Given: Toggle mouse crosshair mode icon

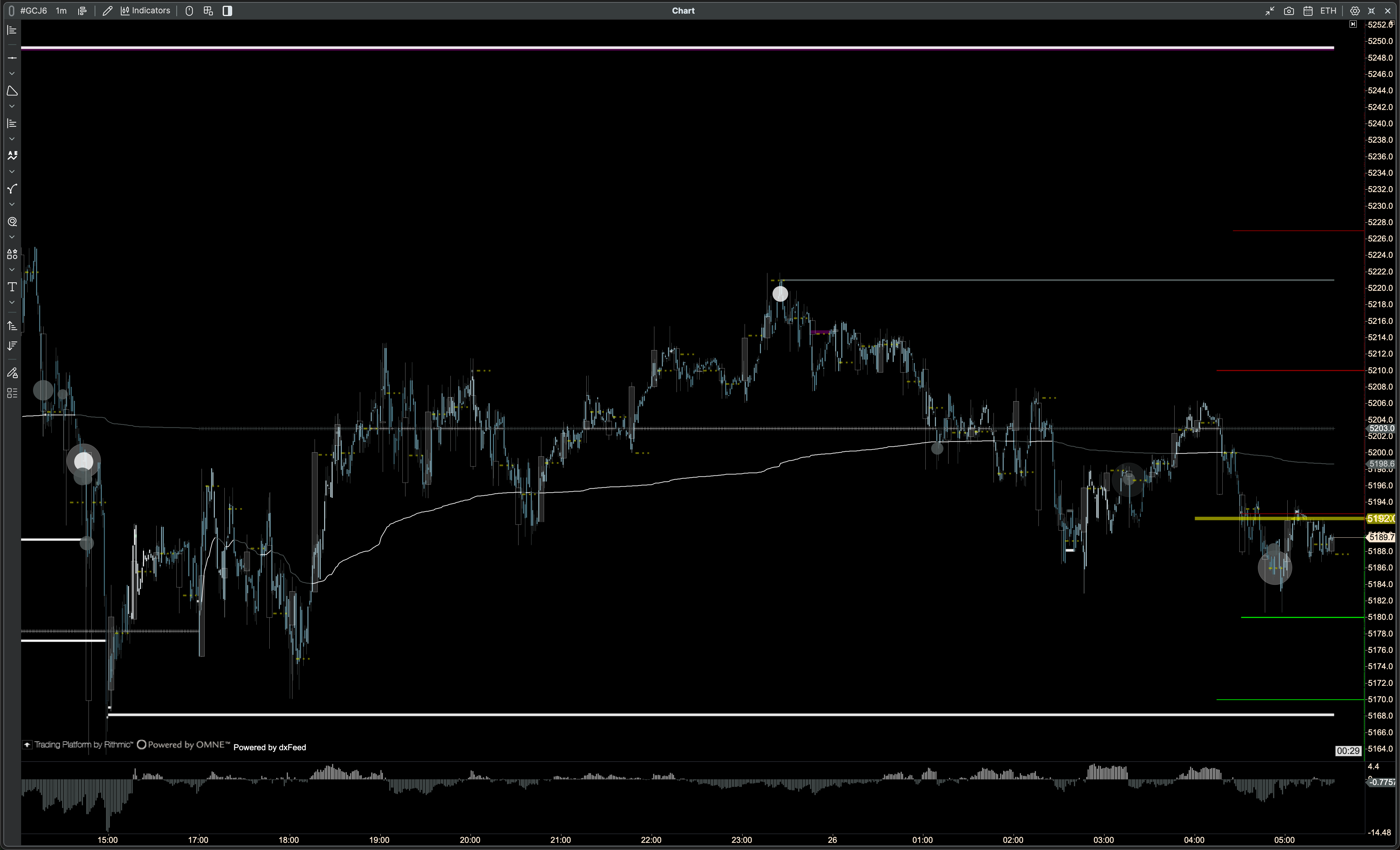Looking at the screenshot, I should point(189,11).
